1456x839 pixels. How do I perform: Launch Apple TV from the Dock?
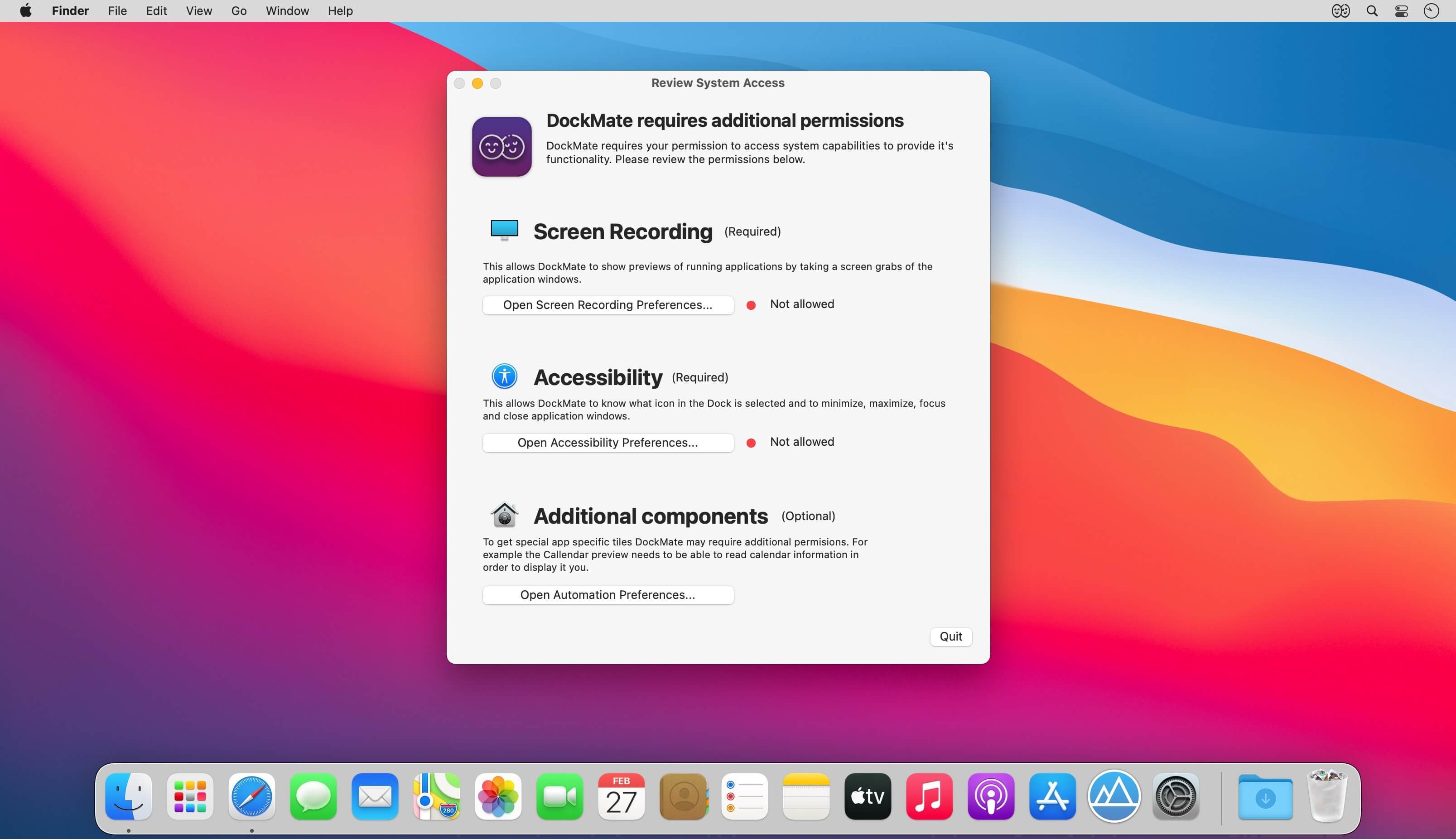tap(867, 796)
